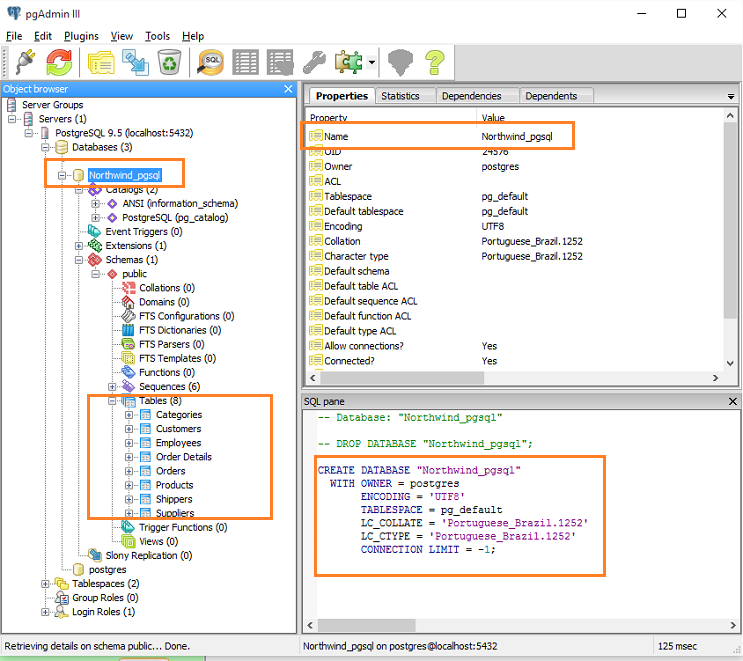Click the Views (0) icon
The height and width of the screenshot is (661, 743).
[128, 541]
